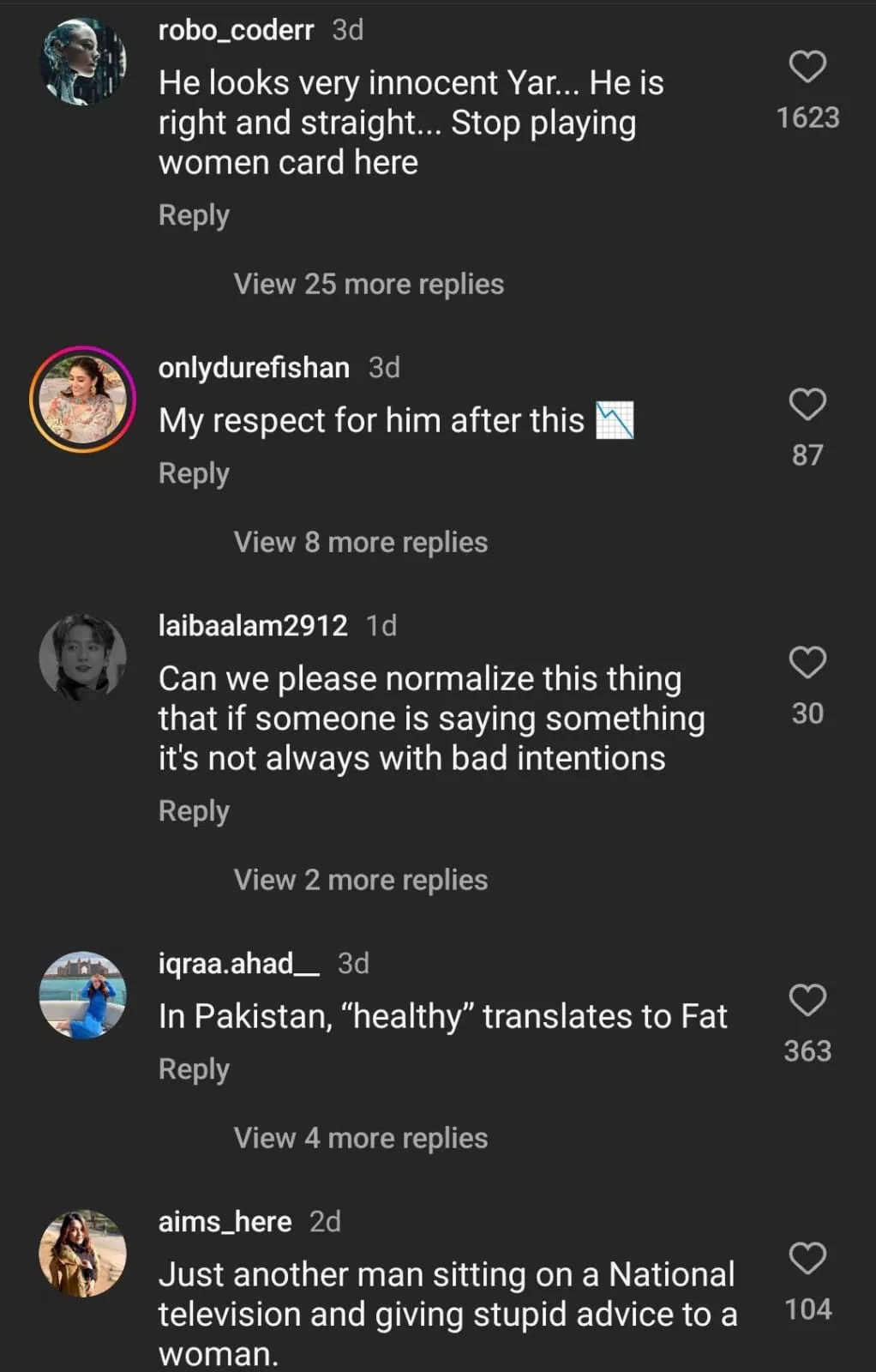View onlydurefishan's story avatar
The width and height of the screenshot is (876, 1372).
83,400
